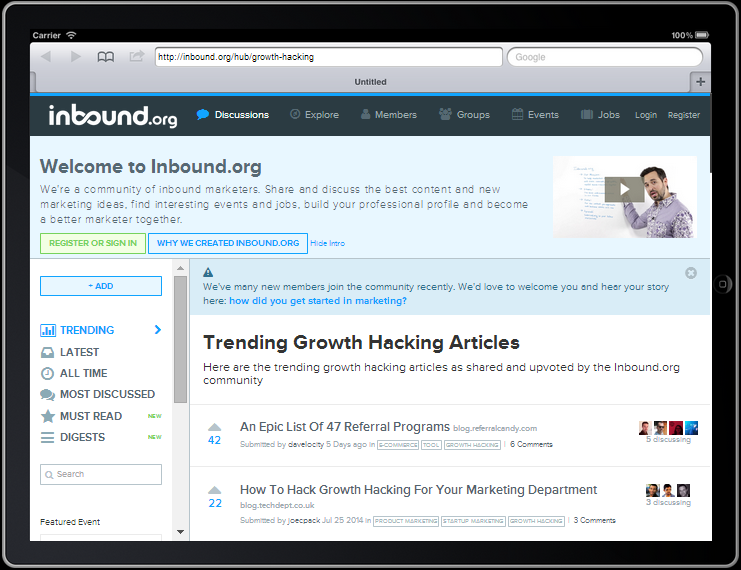Click submitter davelocity username
This screenshot has width=741, height=570.
[x=306, y=445]
